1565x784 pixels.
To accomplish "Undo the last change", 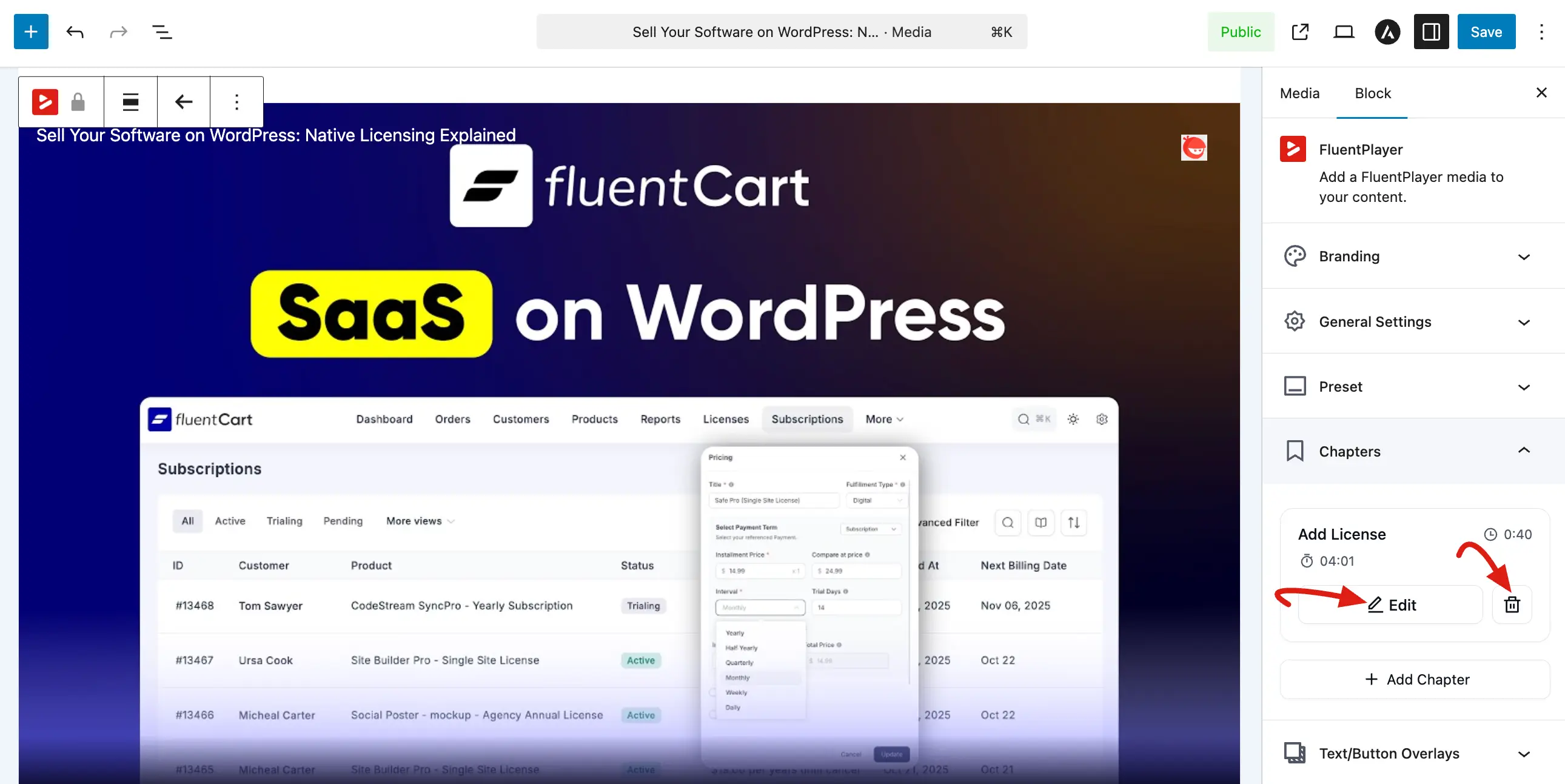I will pos(75,32).
